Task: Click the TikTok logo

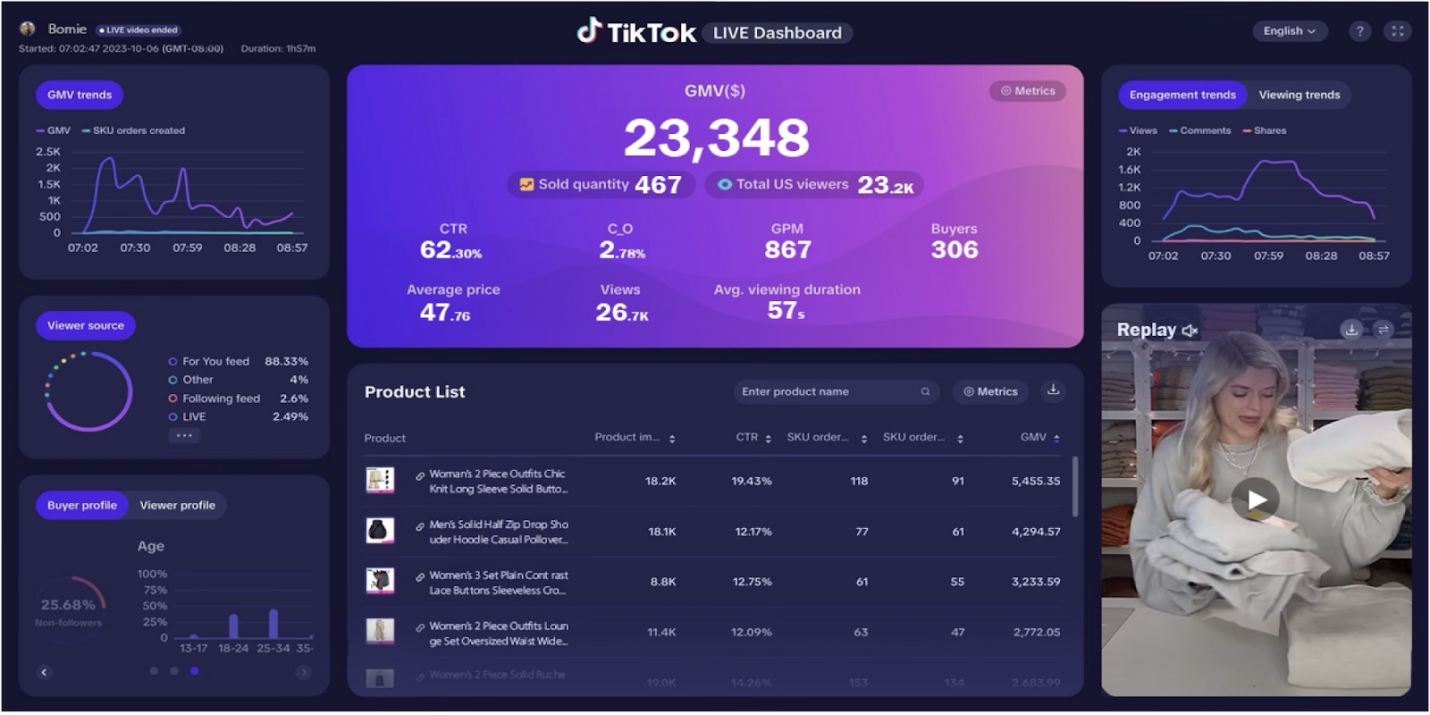Action: tap(636, 32)
